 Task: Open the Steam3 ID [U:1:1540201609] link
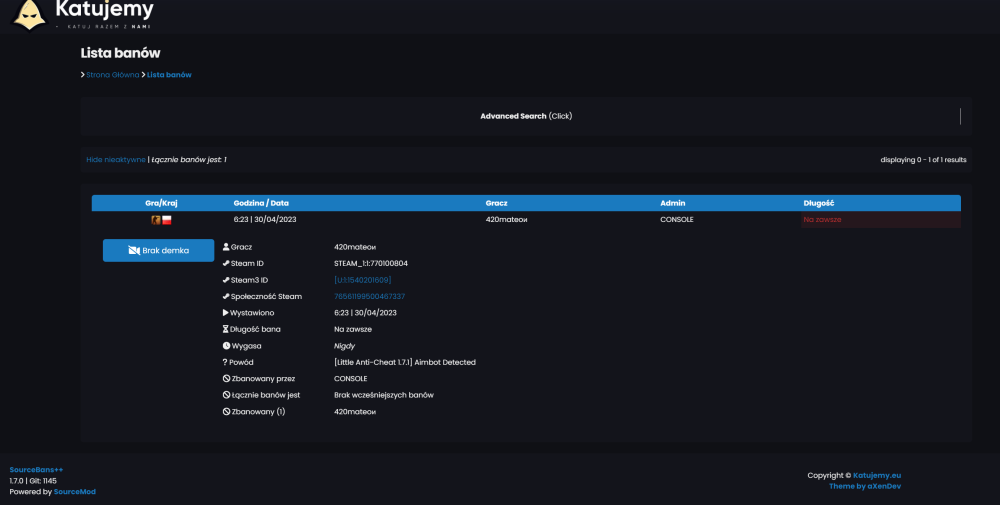point(363,280)
